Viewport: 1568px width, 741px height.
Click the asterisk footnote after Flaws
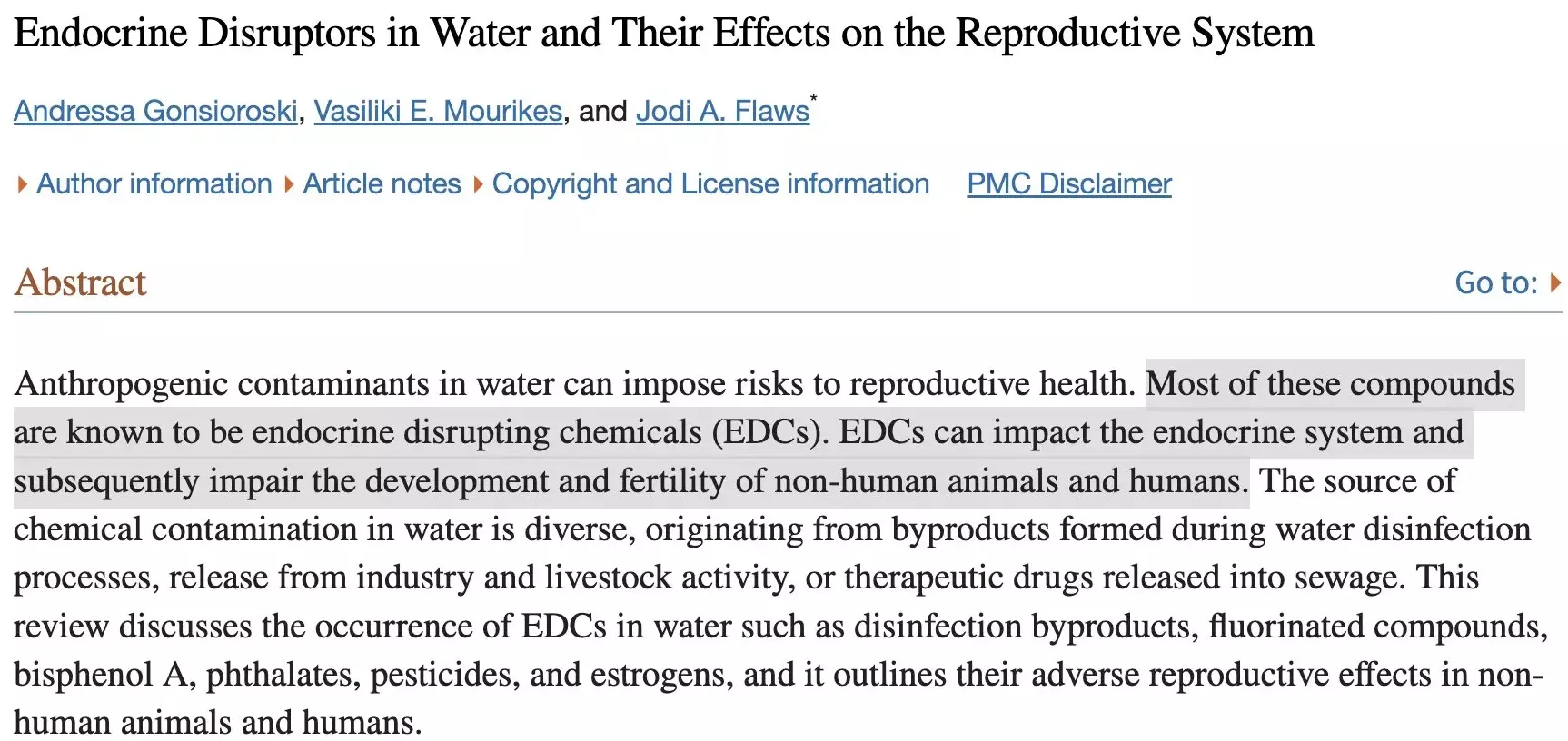[x=814, y=99]
